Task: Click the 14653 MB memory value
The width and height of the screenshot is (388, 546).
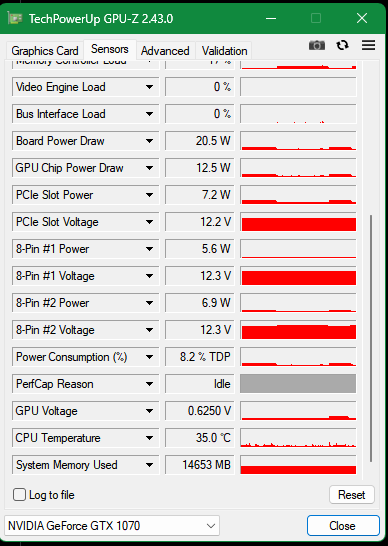Action: click(x=200, y=465)
